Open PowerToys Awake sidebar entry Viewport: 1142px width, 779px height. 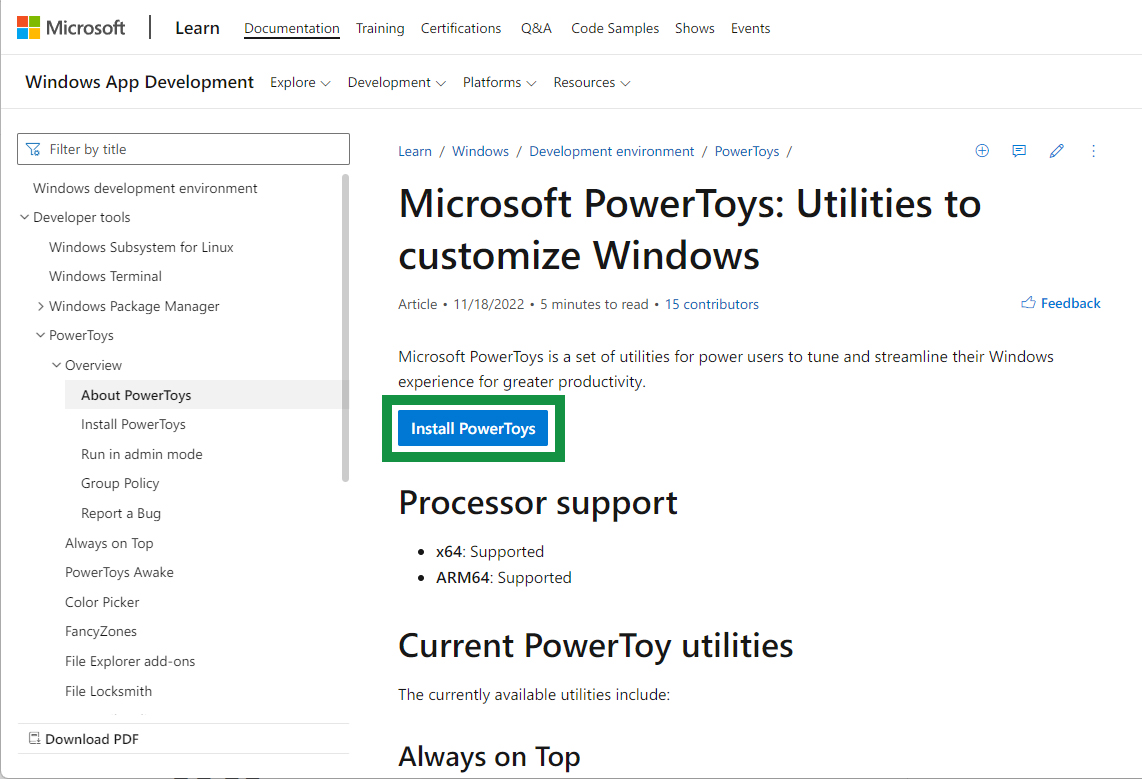point(119,572)
